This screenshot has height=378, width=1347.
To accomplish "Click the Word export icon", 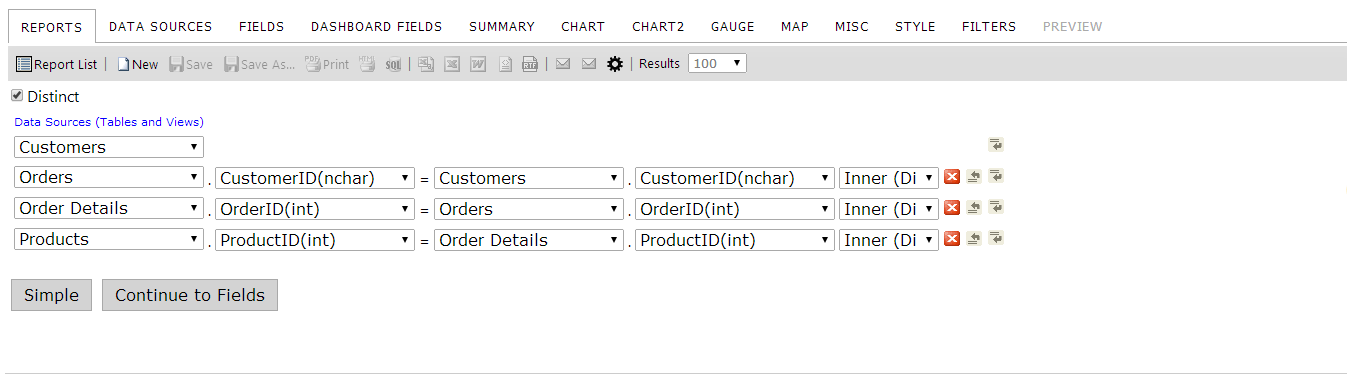I will click(478, 64).
